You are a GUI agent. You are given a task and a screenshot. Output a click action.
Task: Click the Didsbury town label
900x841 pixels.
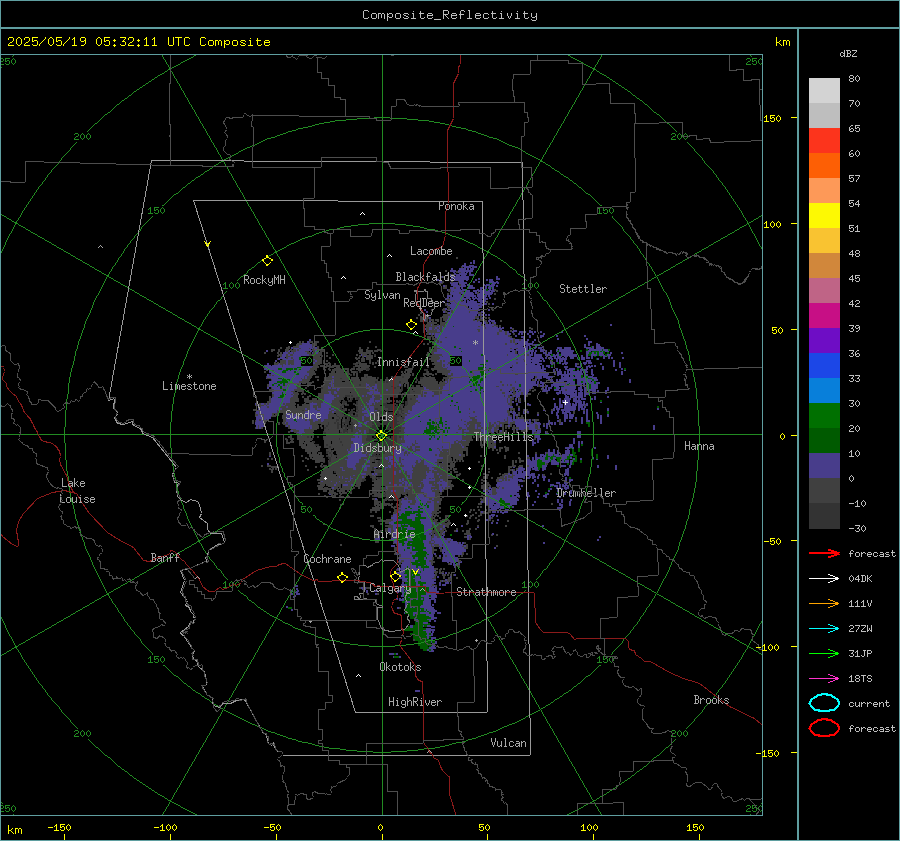[377, 448]
